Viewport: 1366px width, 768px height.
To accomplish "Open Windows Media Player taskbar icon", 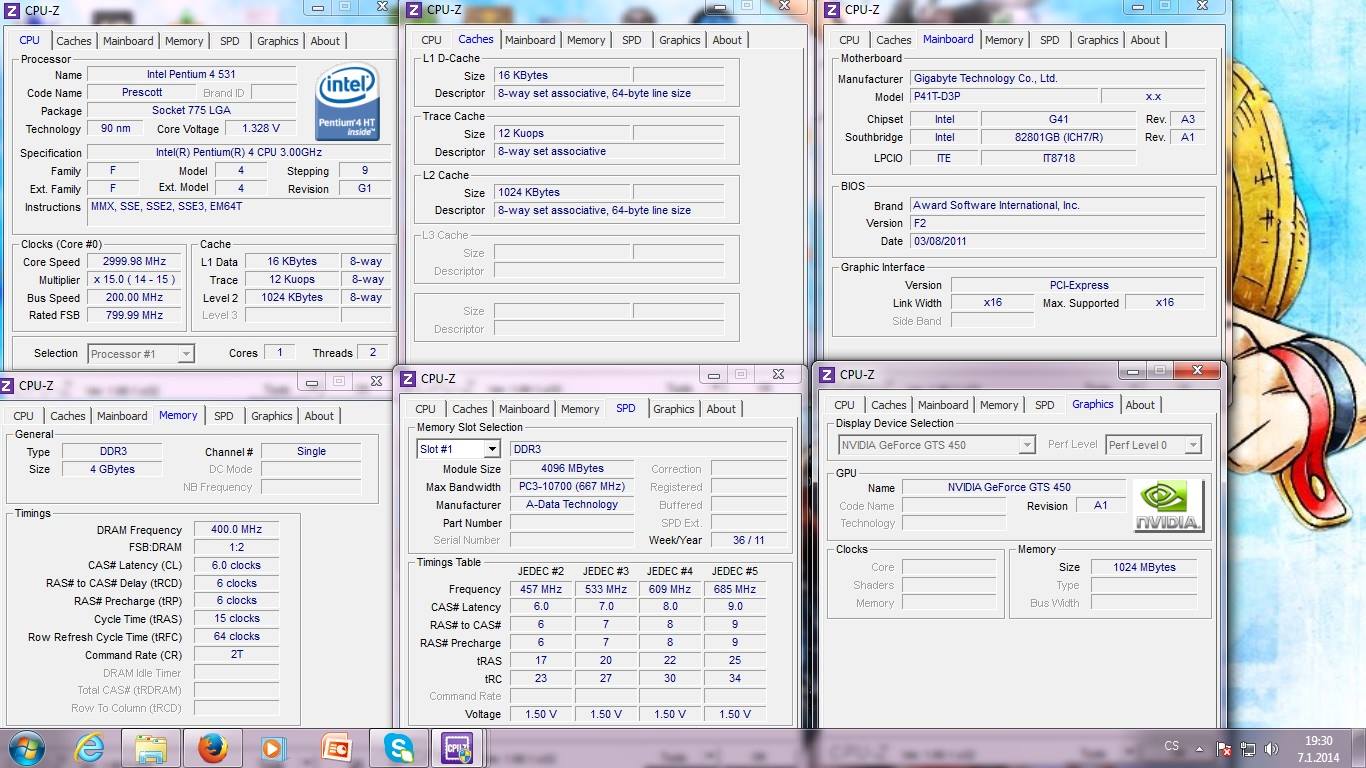I will click(x=273, y=747).
